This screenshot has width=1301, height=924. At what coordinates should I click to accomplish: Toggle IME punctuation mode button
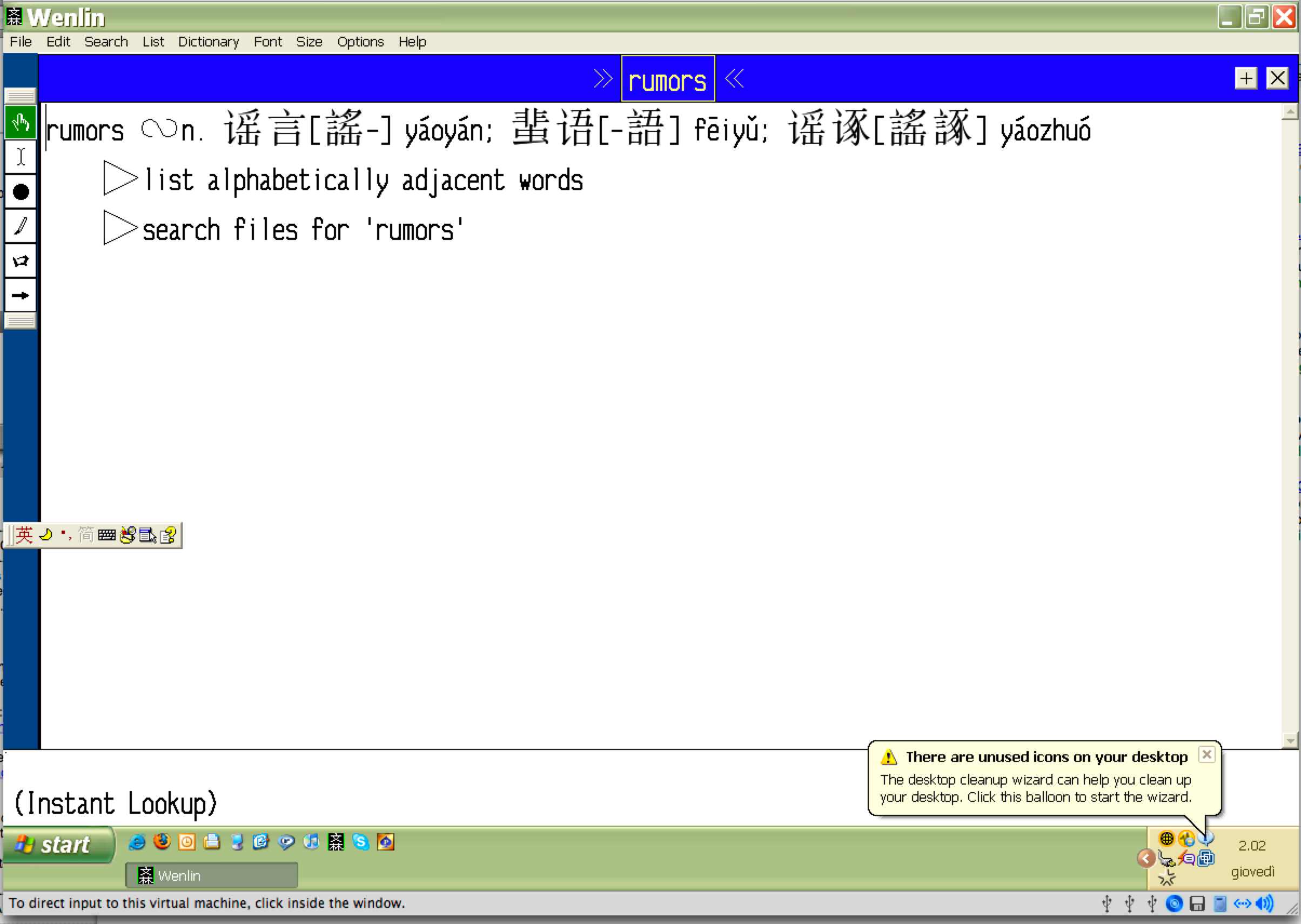pyautogui.click(x=65, y=535)
